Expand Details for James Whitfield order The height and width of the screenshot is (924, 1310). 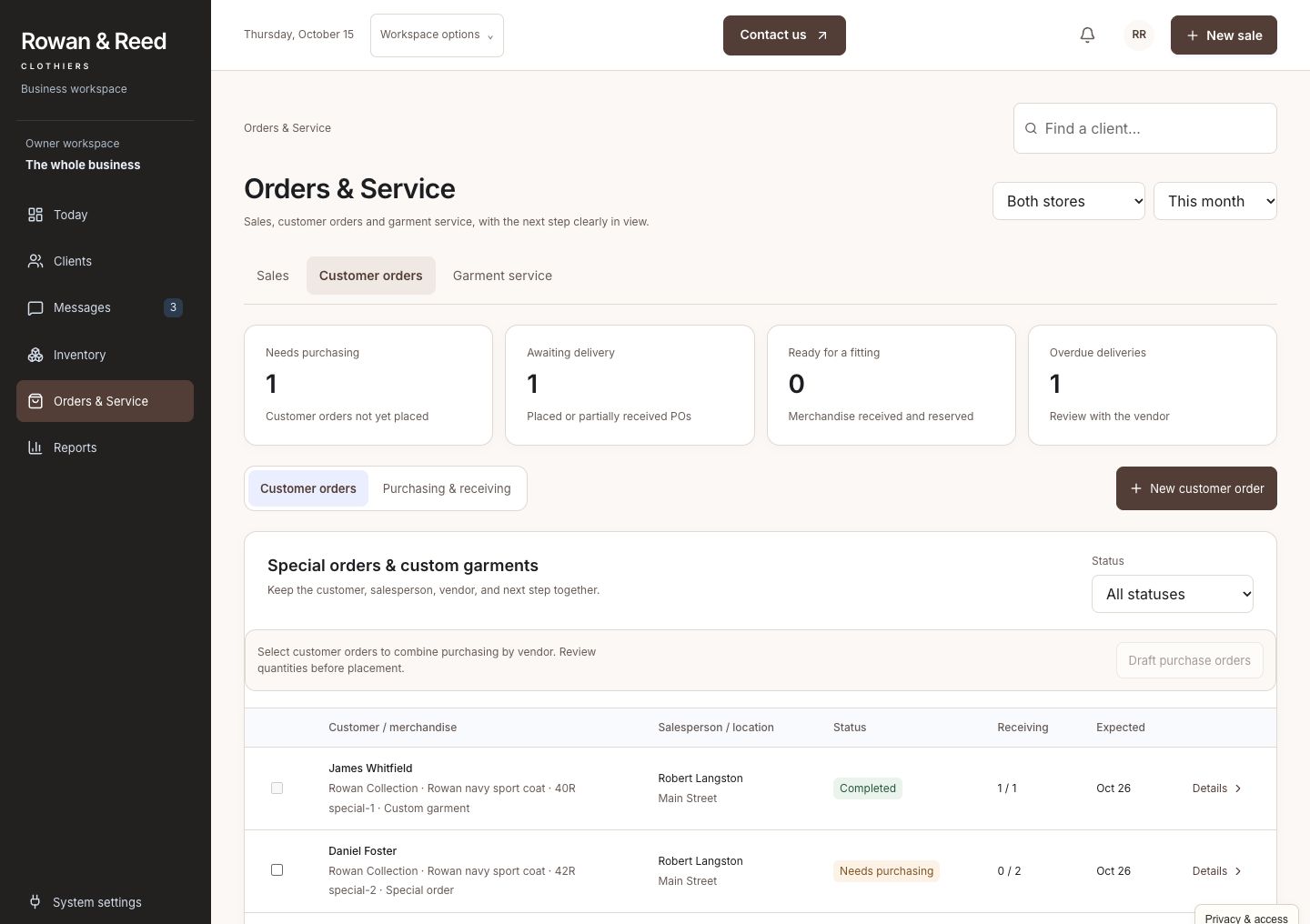tap(1217, 788)
